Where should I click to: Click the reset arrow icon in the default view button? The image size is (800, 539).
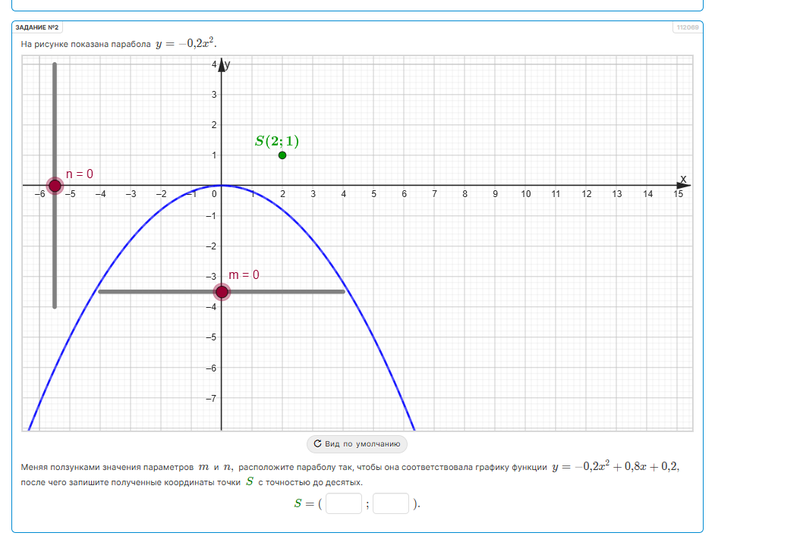pyautogui.click(x=317, y=443)
